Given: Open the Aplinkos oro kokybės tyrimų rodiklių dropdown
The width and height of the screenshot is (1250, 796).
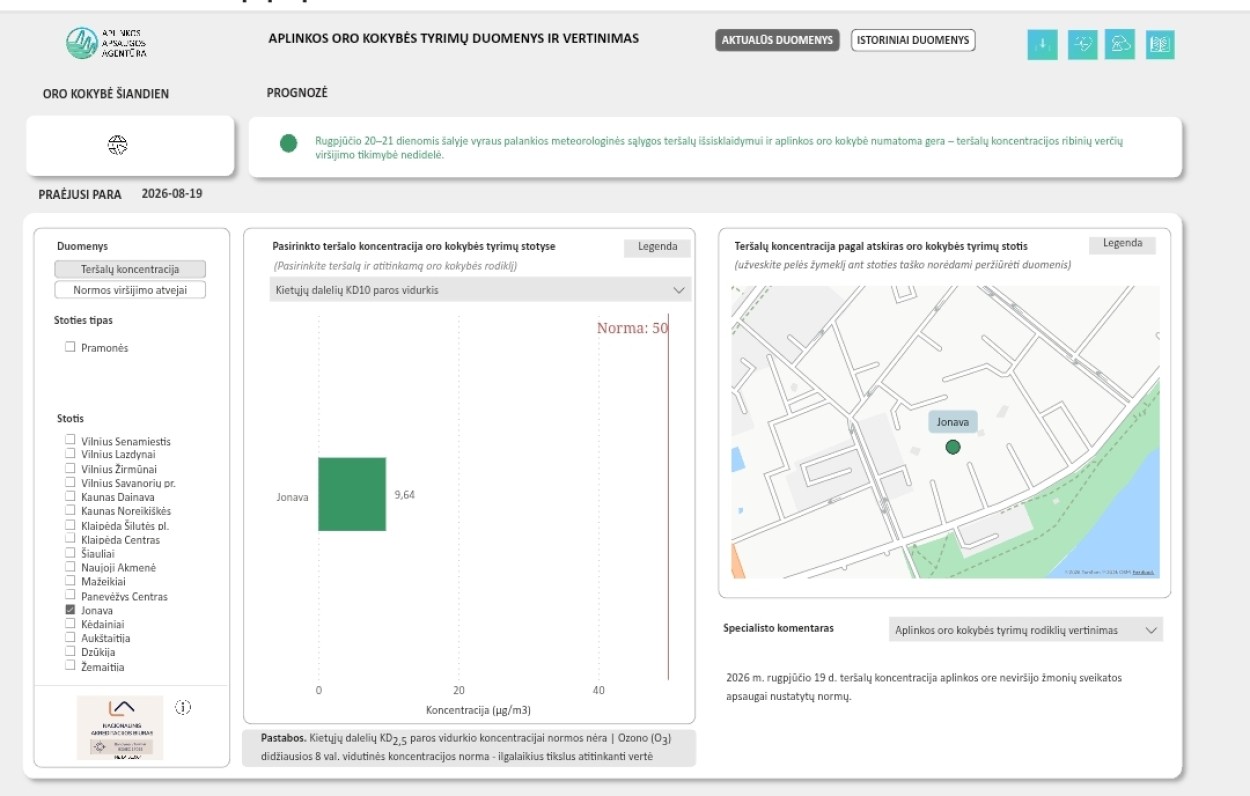Looking at the screenshot, I should (1026, 630).
